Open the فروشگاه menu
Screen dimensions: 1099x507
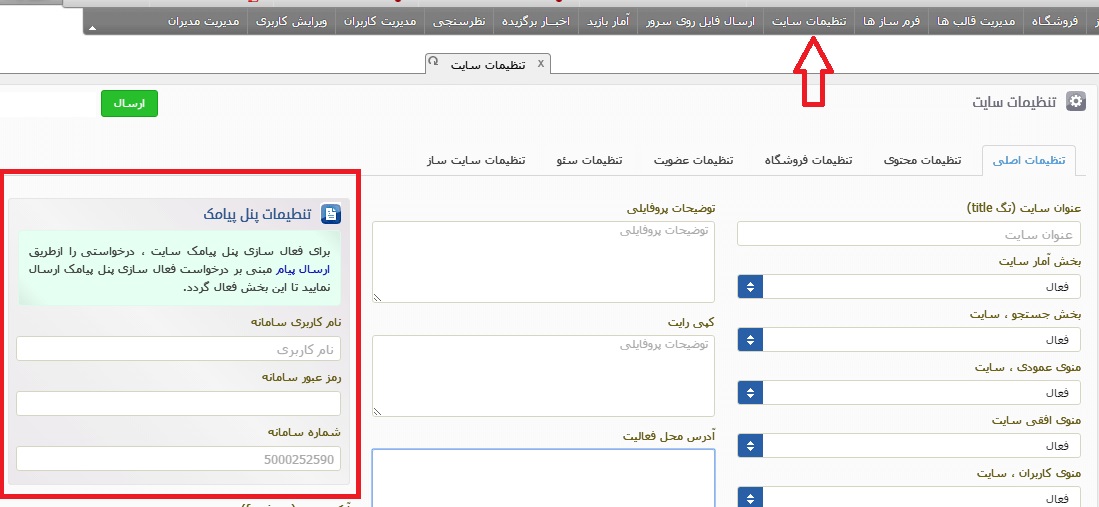(x=1054, y=22)
